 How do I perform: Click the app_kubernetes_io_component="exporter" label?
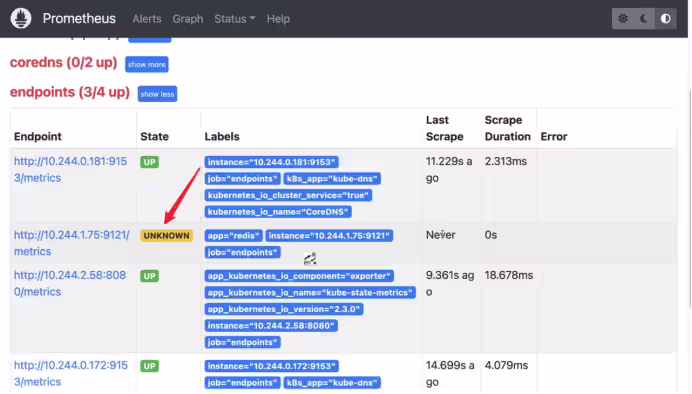(x=299, y=276)
